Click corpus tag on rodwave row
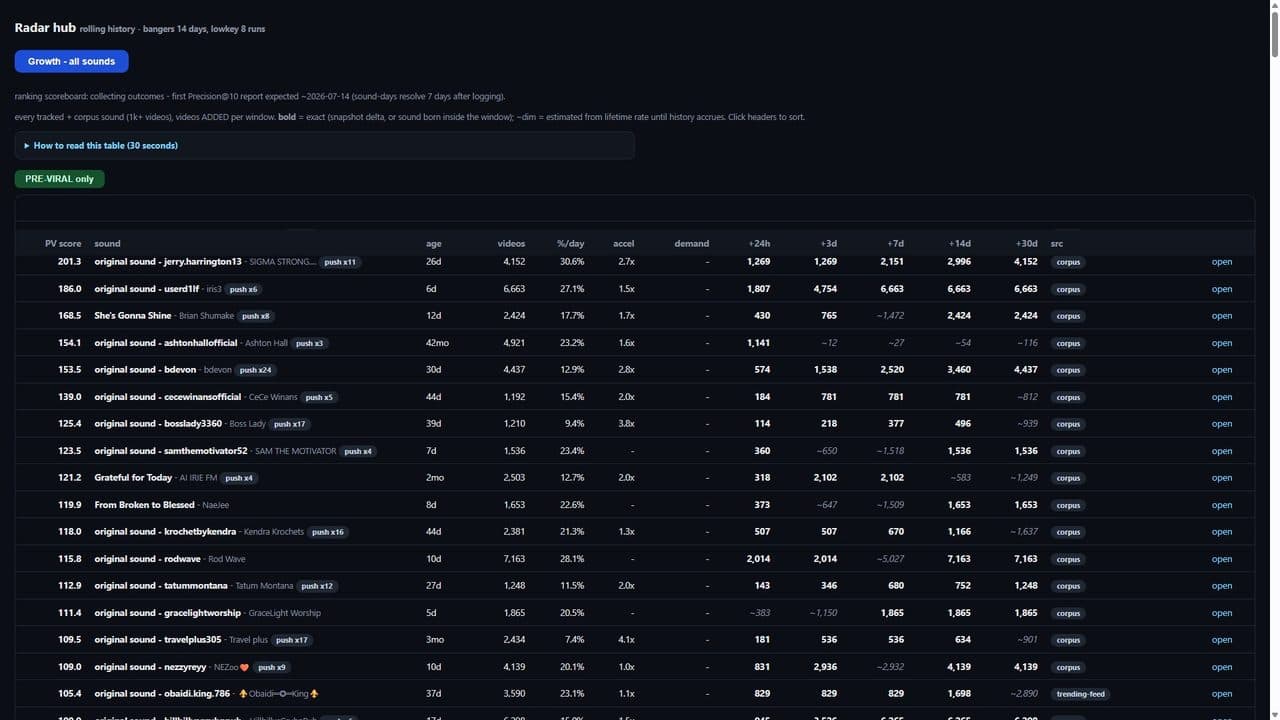The image size is (1280, 720). tap(1068, 559)
